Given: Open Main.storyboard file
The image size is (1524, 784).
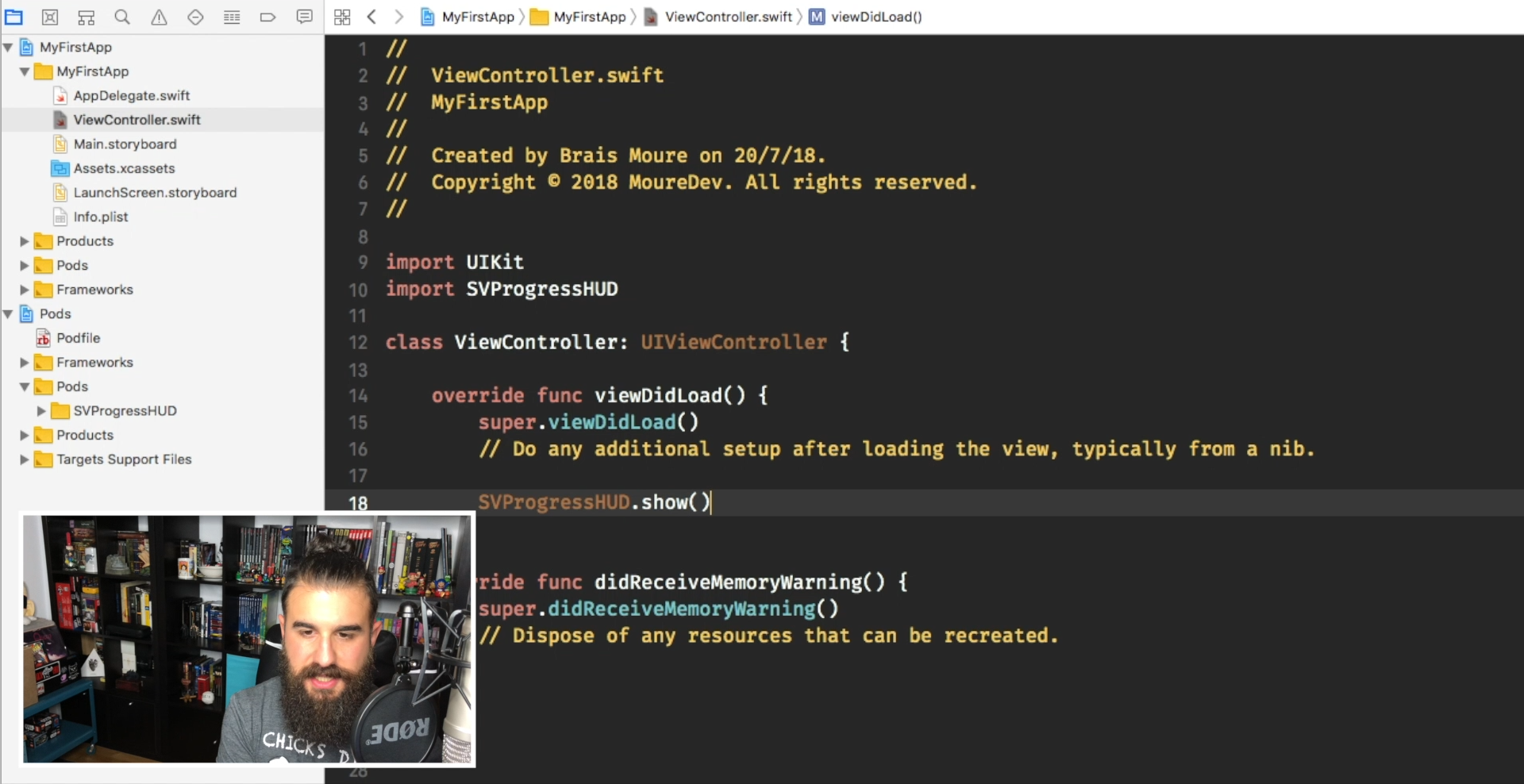Looking at the screenshot, I should tap(125, 144).
